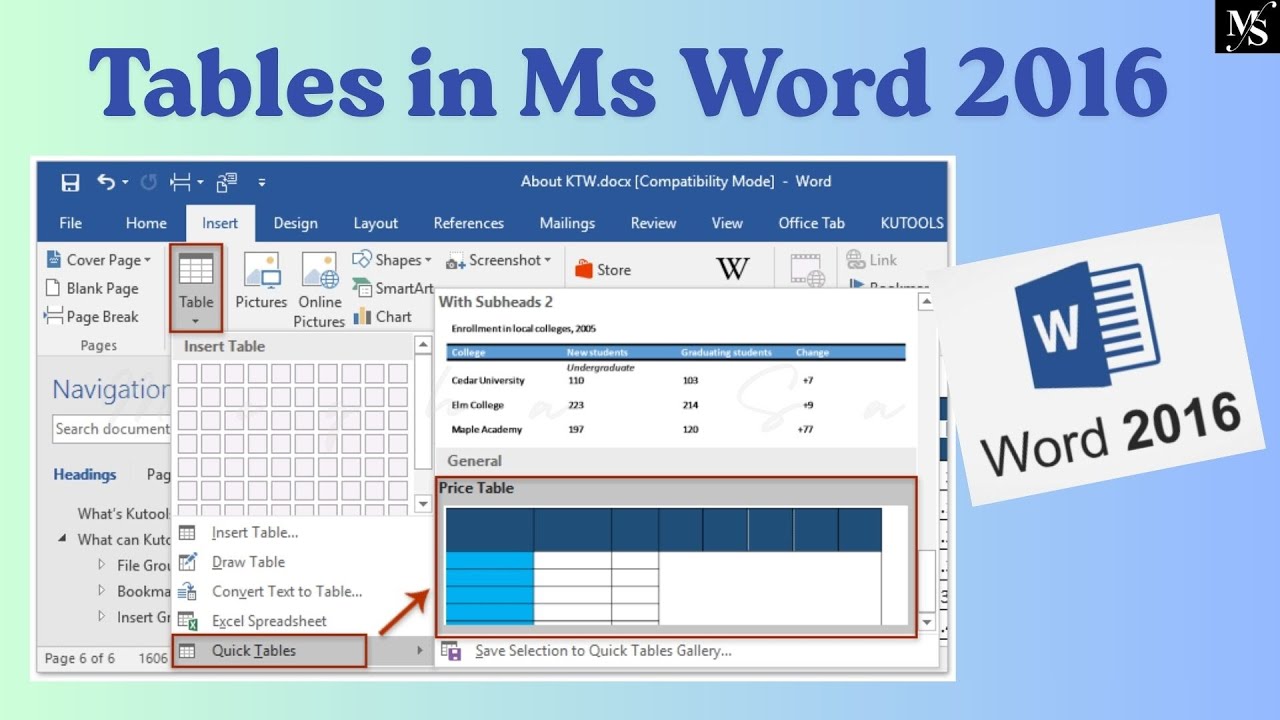This screenshot has height=720, width=1280.
Task: Select the Insert ribbon tab
Action: 220,223
